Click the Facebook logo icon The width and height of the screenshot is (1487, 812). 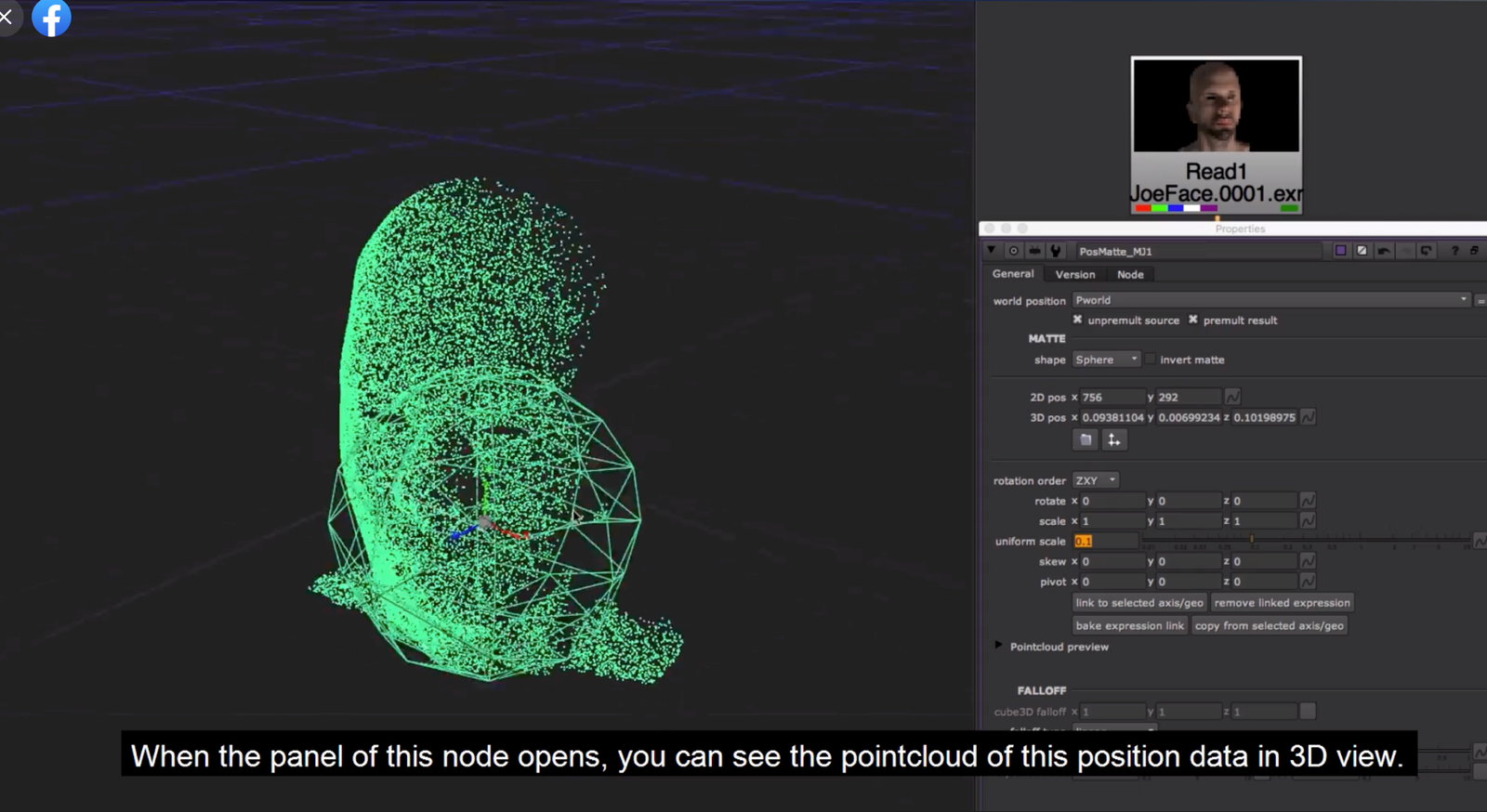click(x=51, y=18)
